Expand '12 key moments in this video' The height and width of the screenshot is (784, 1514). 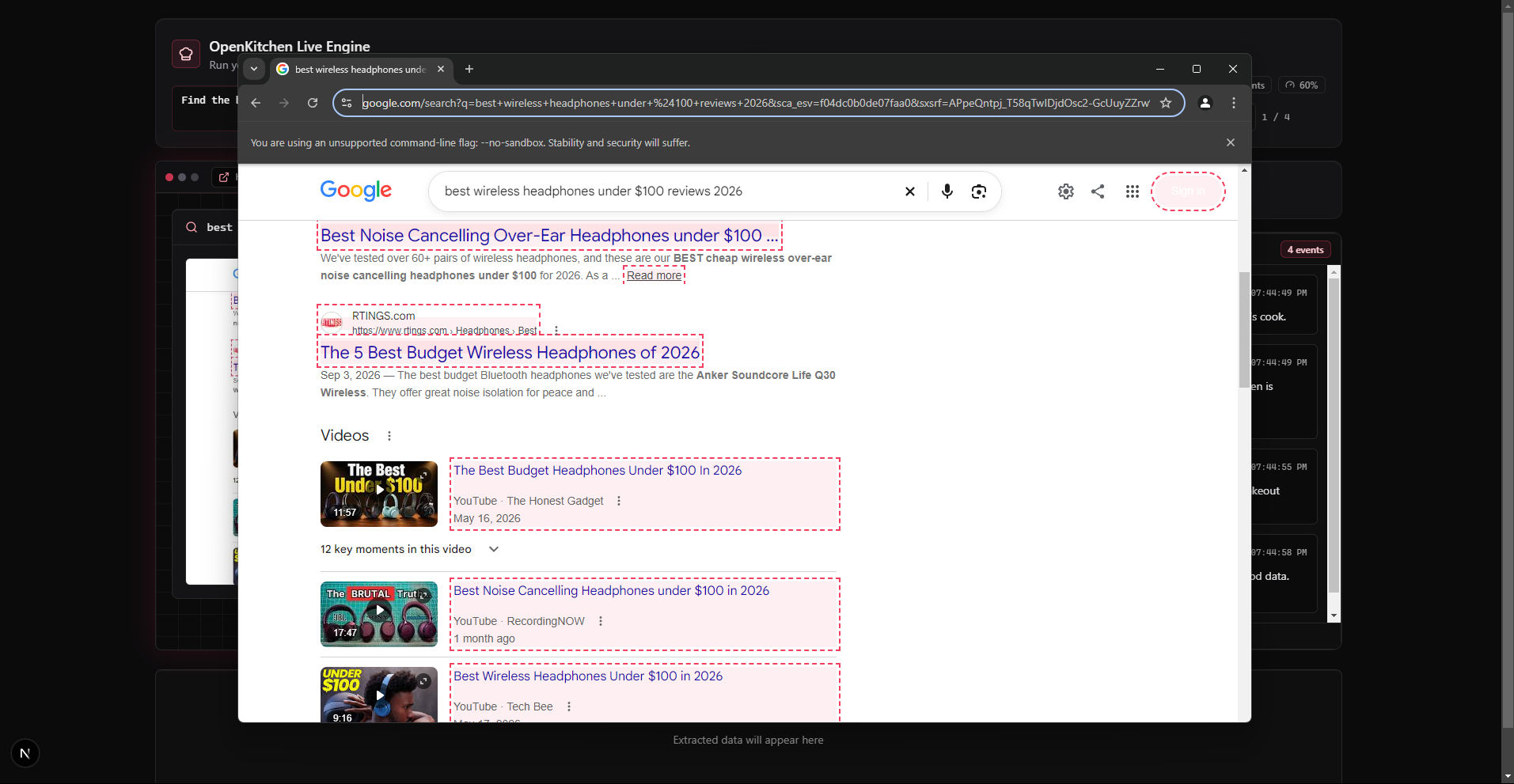(409, 549)
